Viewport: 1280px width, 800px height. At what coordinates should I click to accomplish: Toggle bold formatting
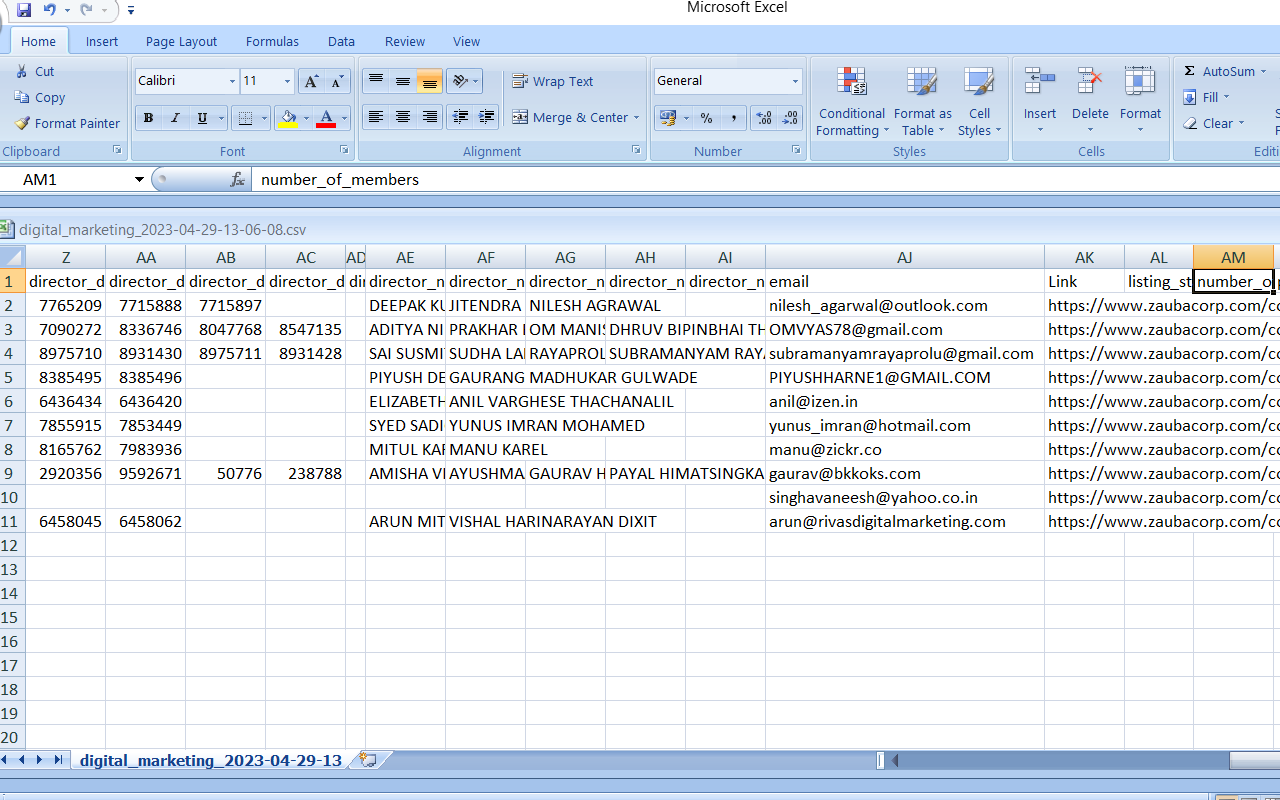(x=148, y=118)
